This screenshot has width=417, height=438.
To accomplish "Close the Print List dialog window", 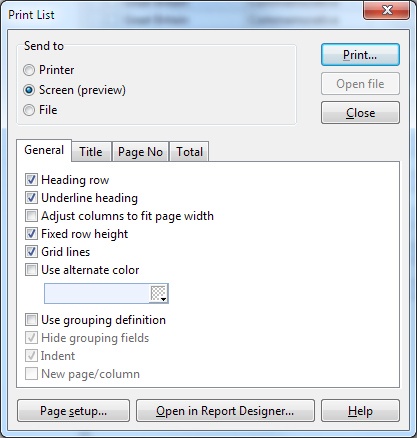I will point(387,10).
